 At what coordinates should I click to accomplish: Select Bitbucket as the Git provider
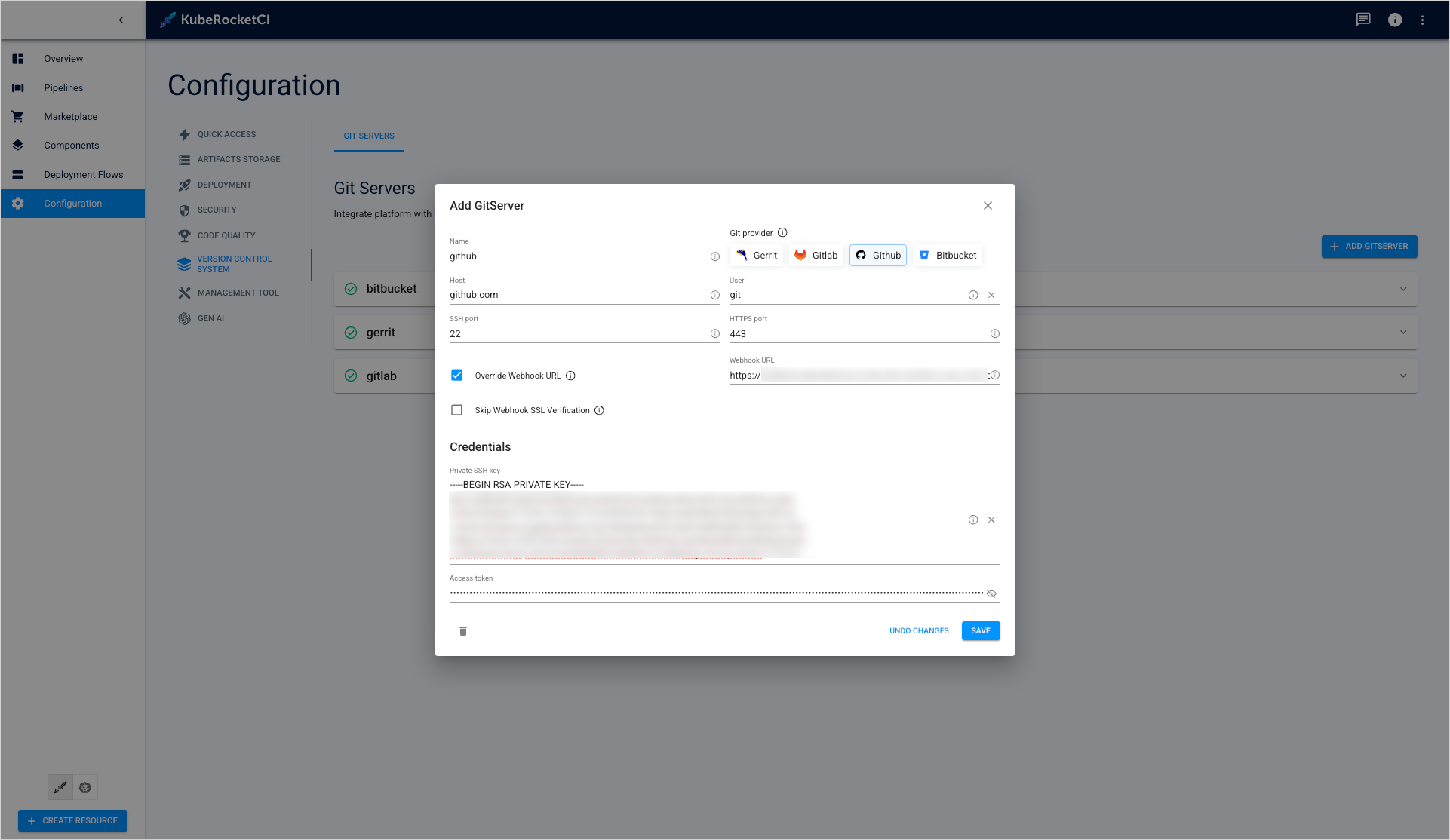pyautogui.click(x=948, y=255)
